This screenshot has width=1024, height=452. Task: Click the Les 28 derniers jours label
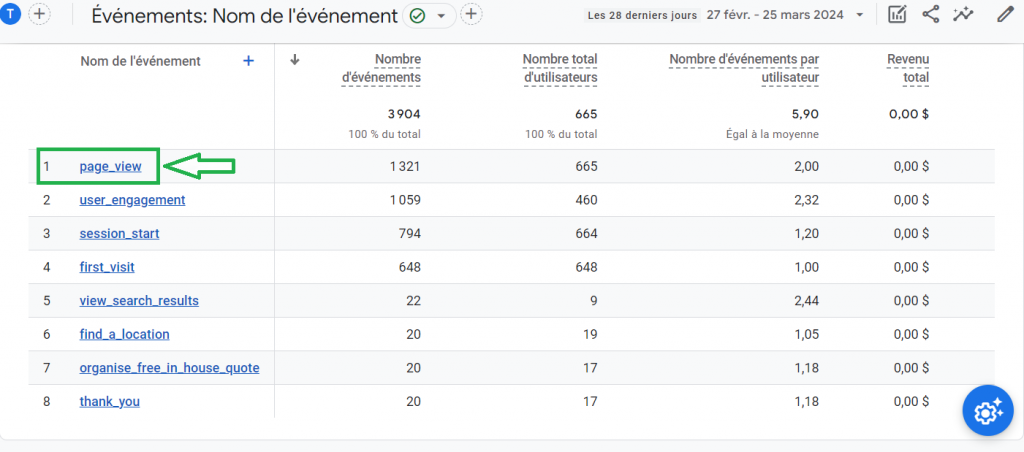tap(642, 15)
